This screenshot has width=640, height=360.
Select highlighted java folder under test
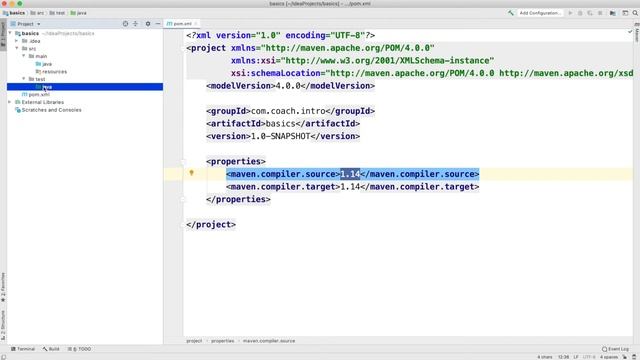click(x=85, y=87)
